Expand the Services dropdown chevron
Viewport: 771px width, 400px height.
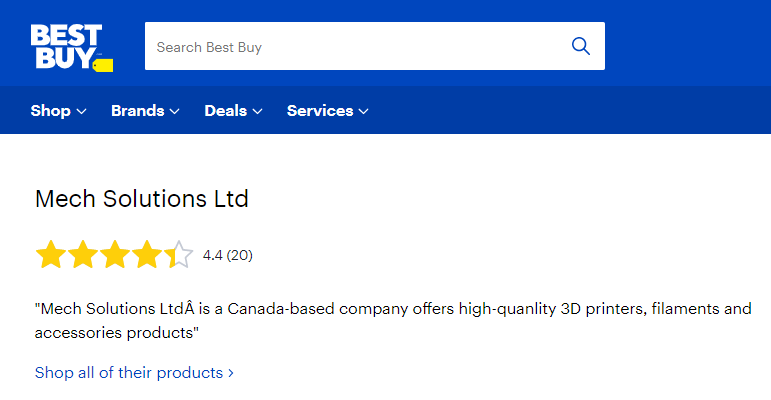tap(363, 112)
